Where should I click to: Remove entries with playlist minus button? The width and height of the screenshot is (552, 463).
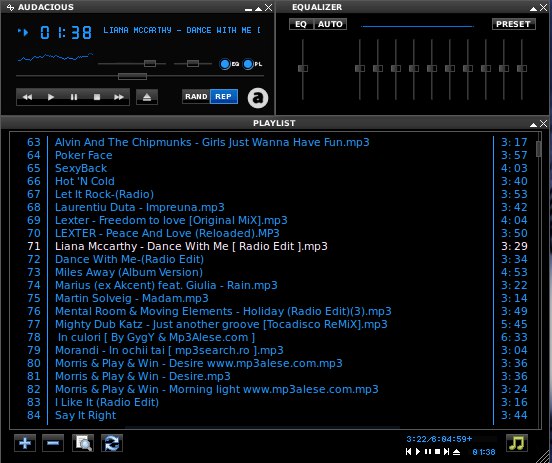coord(53,443)
